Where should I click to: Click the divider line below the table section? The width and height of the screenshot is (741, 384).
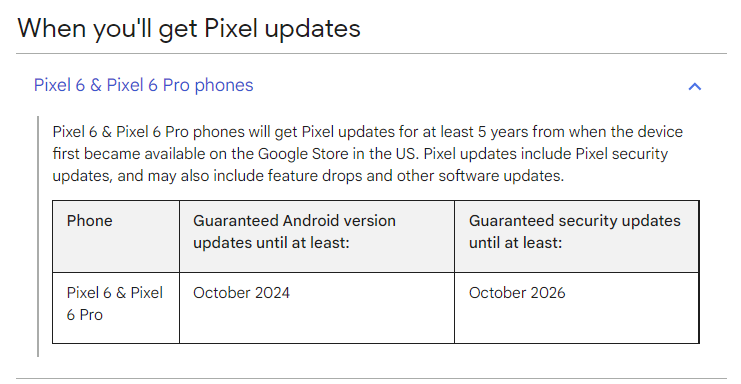371,378
